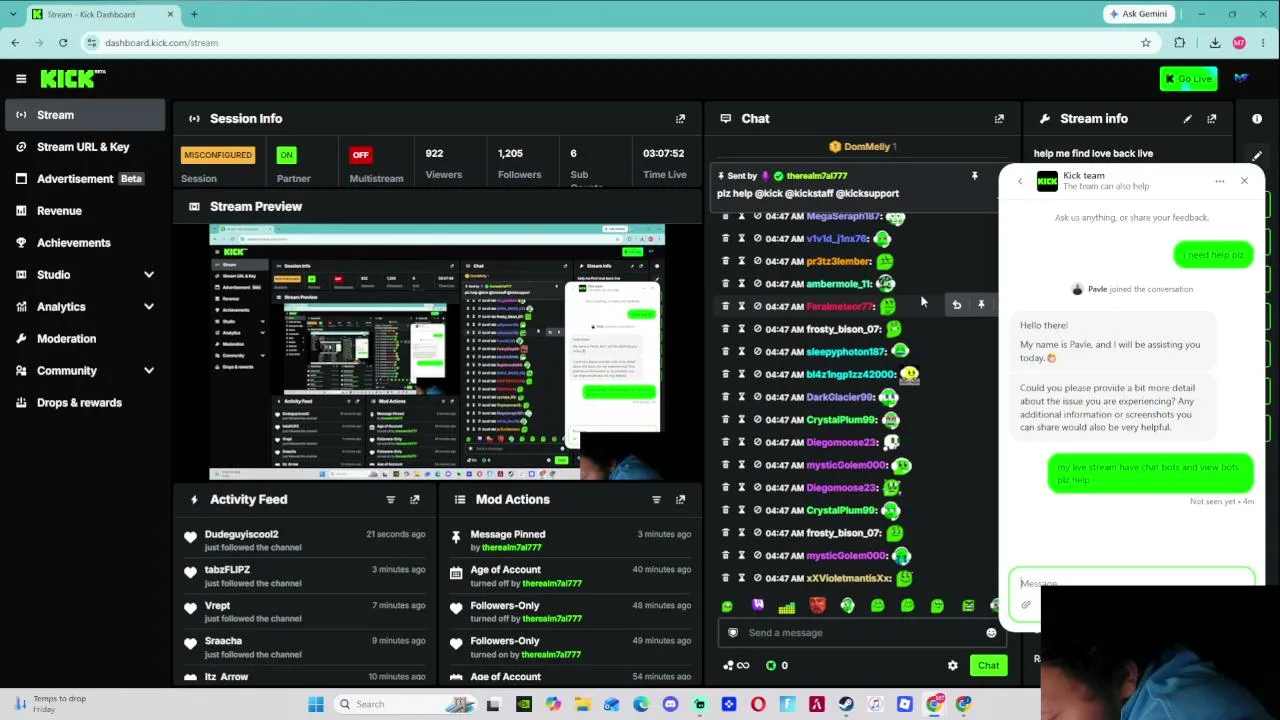Ban user pr3tz3lember with the ban icon
Image resolution: width=1280 pixels, height=720 pixels.
coord(757,261)
